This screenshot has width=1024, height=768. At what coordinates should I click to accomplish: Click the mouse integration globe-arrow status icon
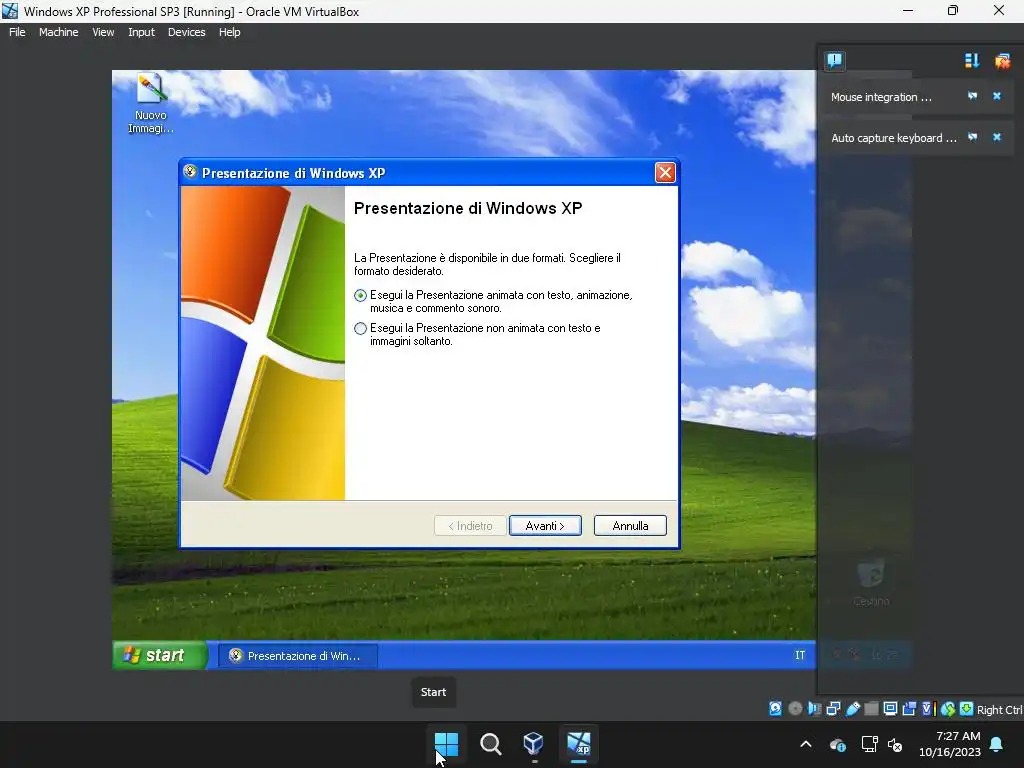[x=948, y=709]
